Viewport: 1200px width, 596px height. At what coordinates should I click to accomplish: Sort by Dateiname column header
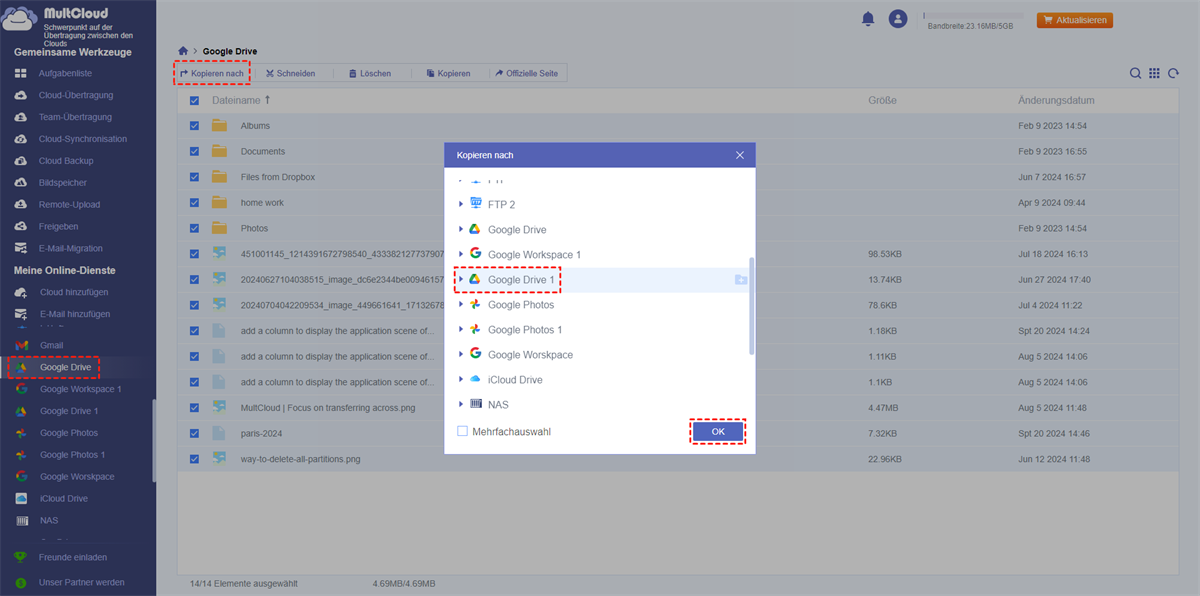(x=241, y=101)
